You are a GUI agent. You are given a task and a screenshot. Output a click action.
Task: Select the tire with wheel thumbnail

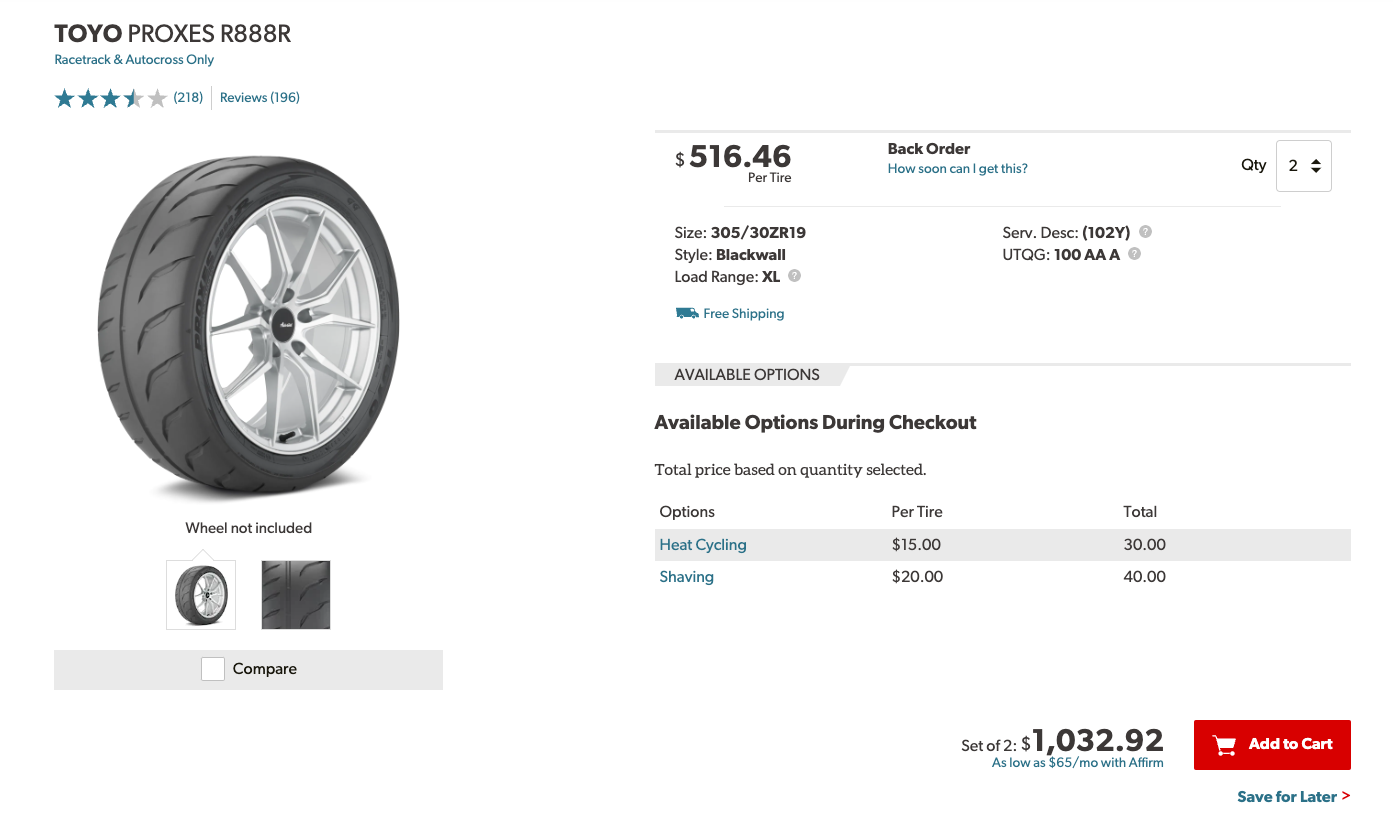201,595
